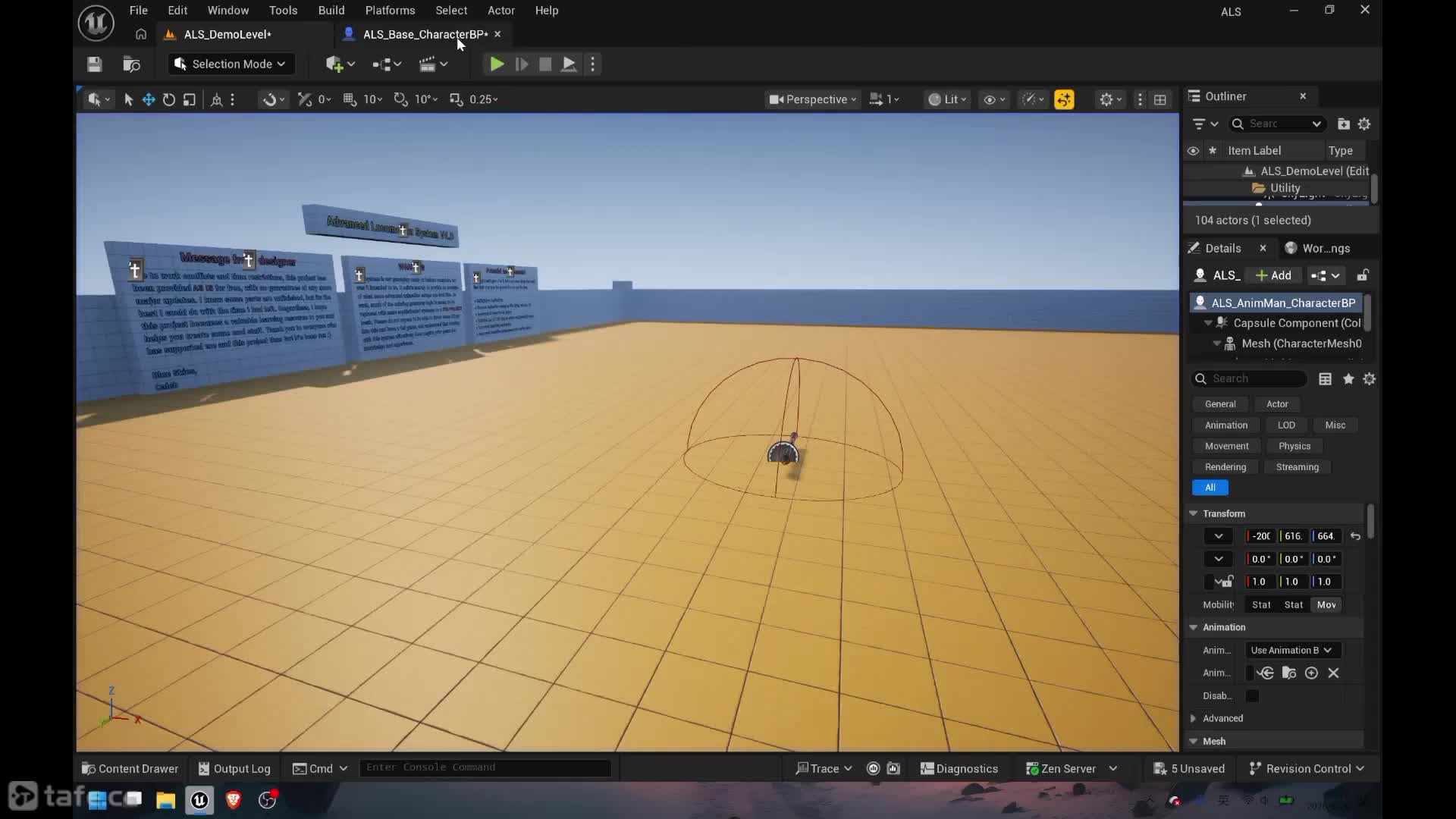The image size is (1456, 819).
Task: Open viewport settings gear dropdown
Action: point(1111,99)
